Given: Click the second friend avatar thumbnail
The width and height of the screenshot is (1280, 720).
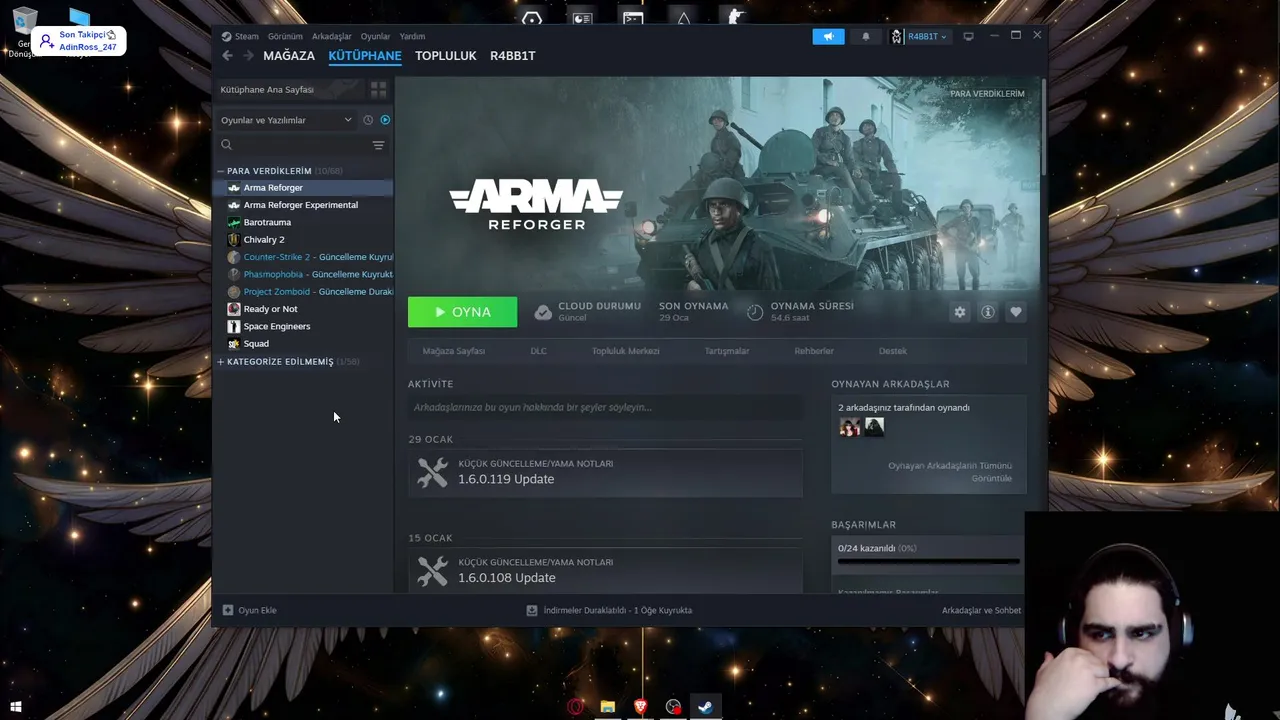Looking at the screenshot, I should pyautogui.click(x=874, y=427).
